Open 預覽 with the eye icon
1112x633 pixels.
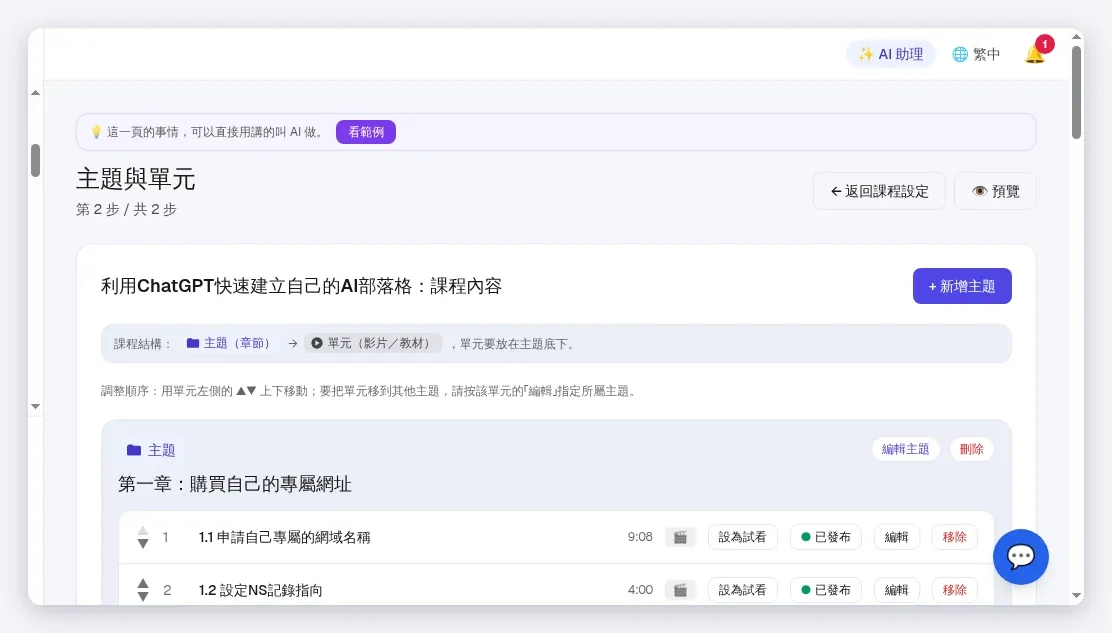coord(995,191)
